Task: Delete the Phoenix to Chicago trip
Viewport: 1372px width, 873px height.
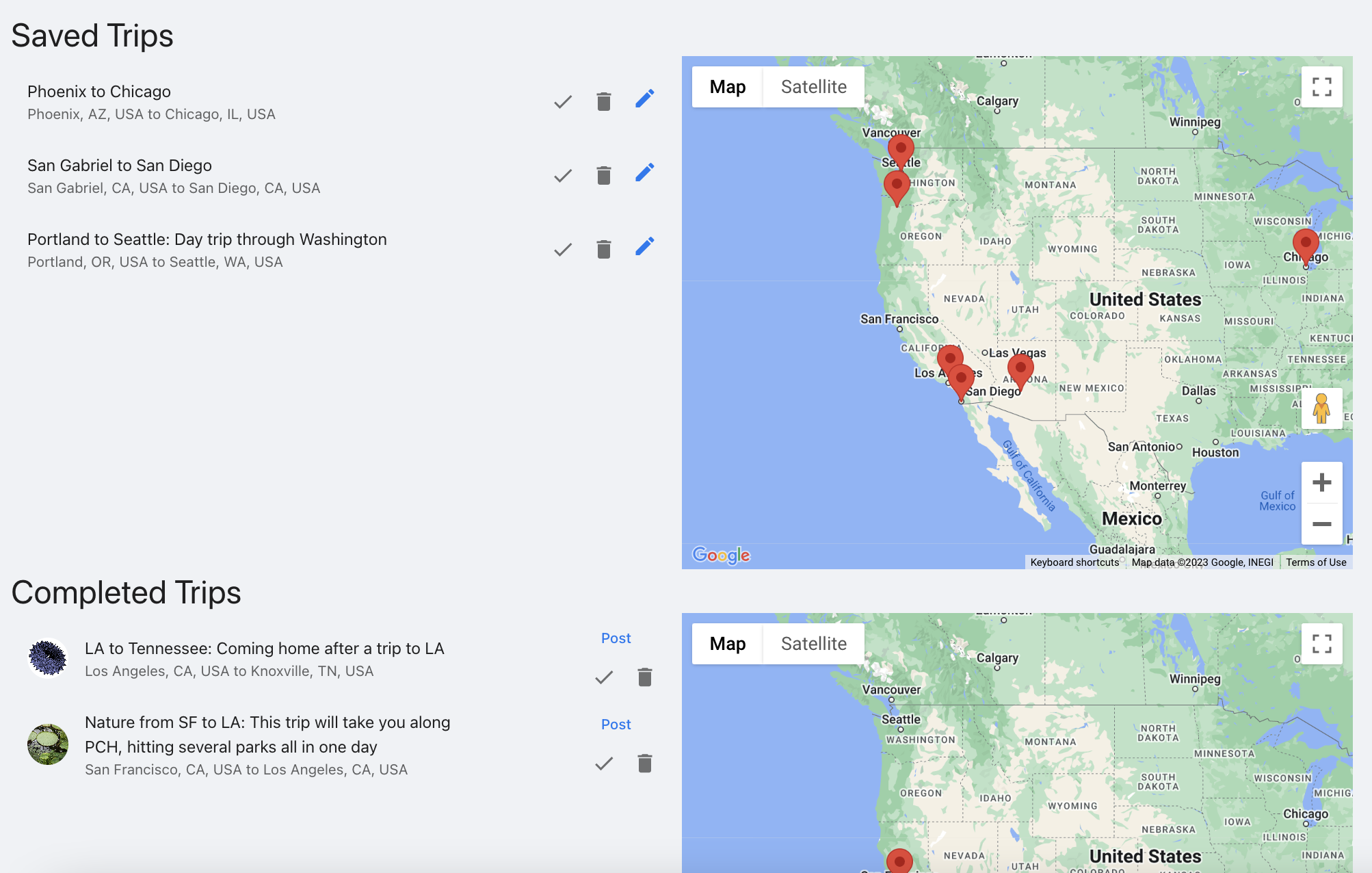Action: 603,102
